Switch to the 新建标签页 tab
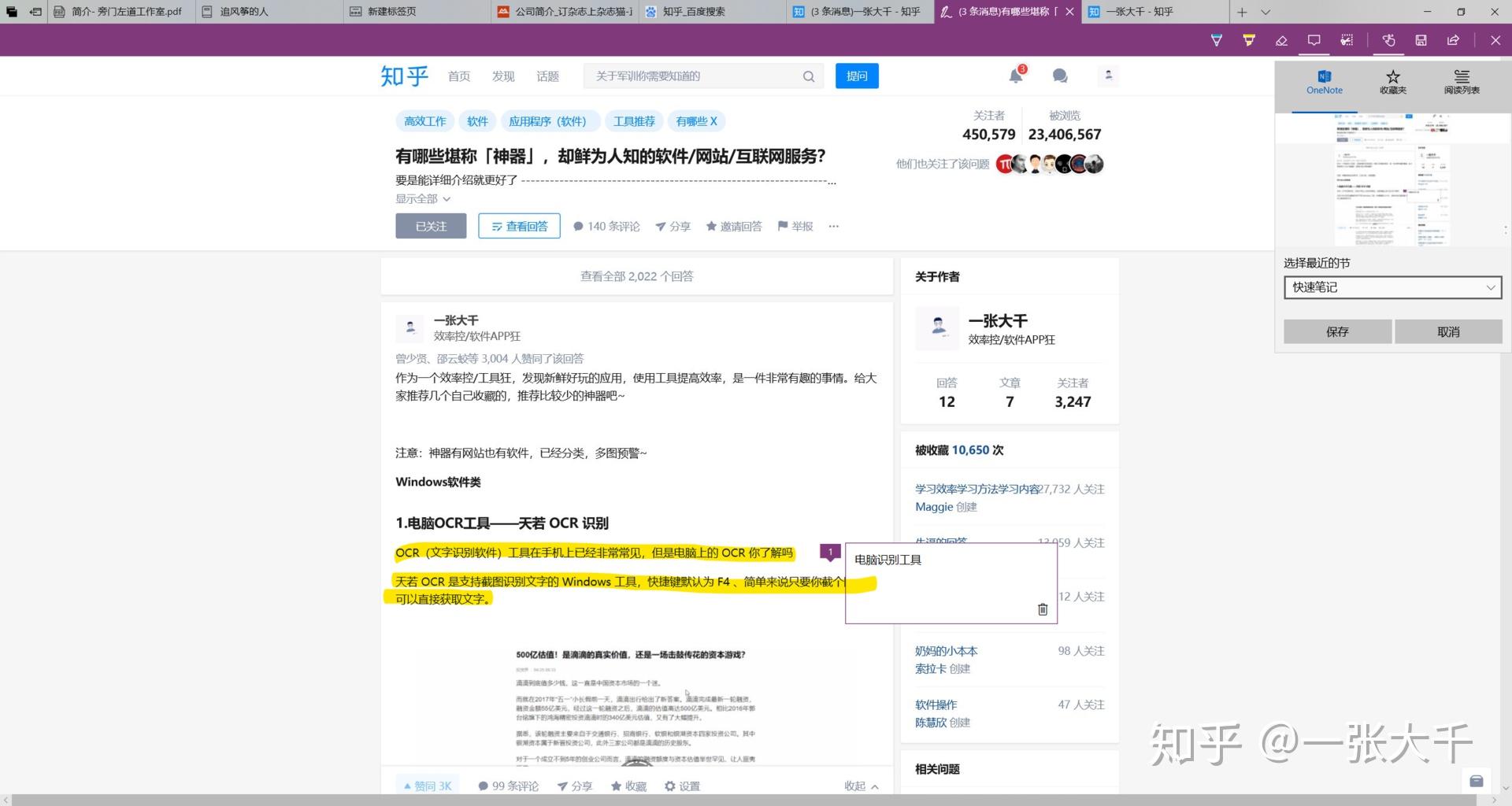The height and width of the screenshot is (806, 1512). coord(416,12)
